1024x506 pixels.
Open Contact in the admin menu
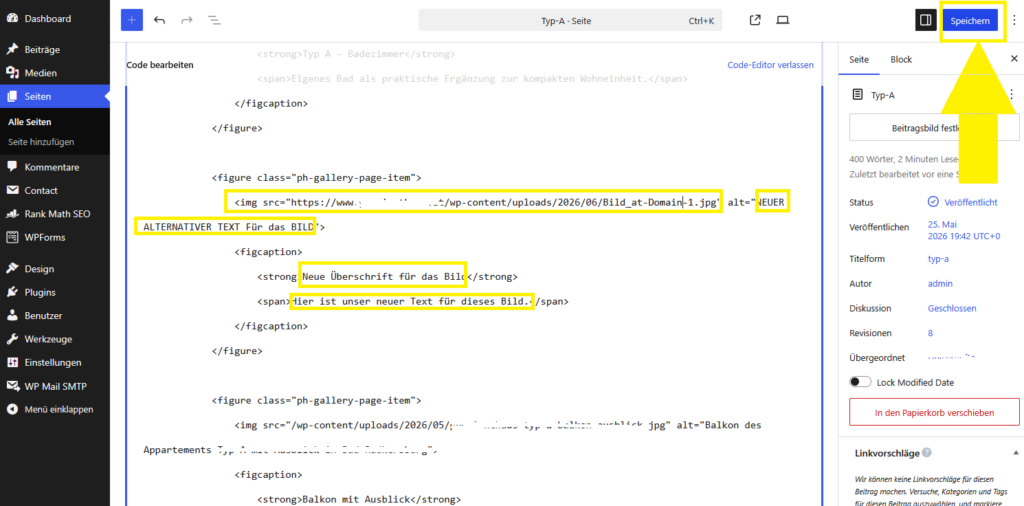tap(55, 191)
